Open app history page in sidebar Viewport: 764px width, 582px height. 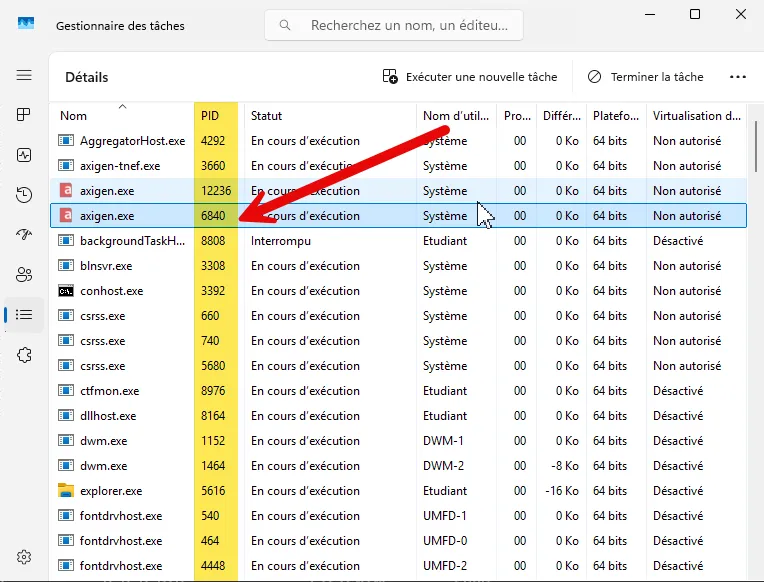point(24,195)
